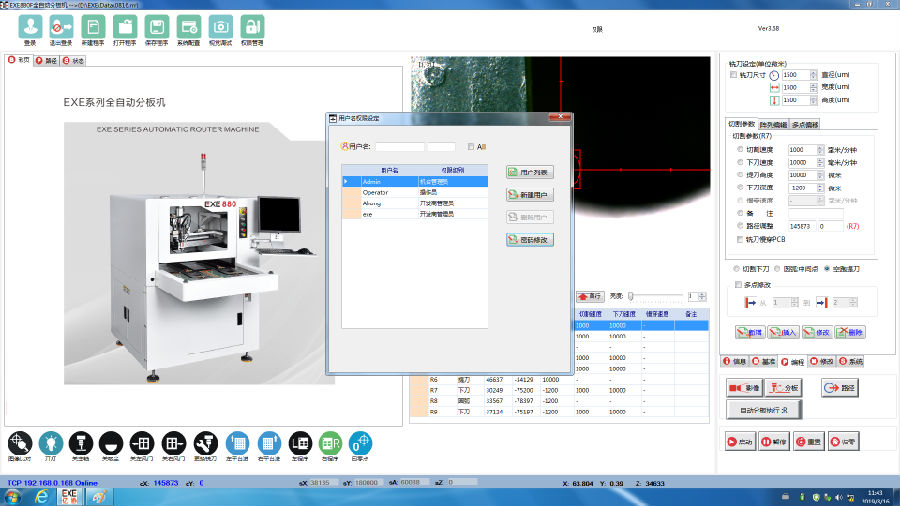
Task: Click the image crosshair alignment icon
Action: (x=19, y=443)
